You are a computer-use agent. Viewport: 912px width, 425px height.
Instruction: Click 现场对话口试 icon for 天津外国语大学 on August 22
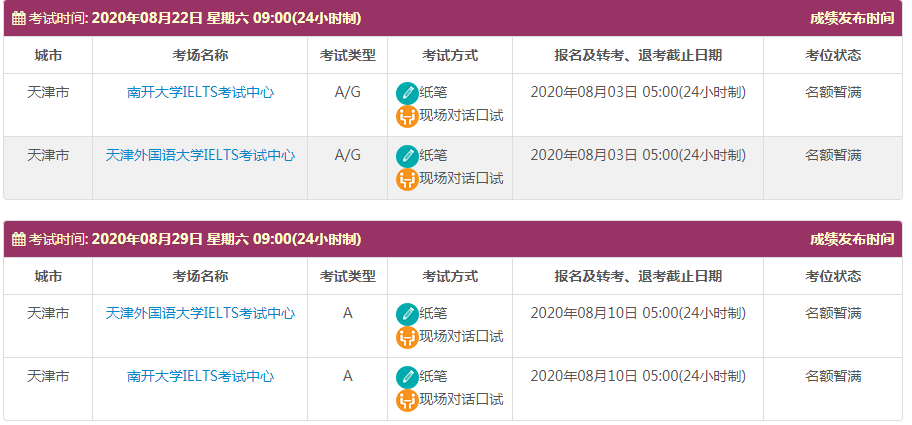[407, 179]
